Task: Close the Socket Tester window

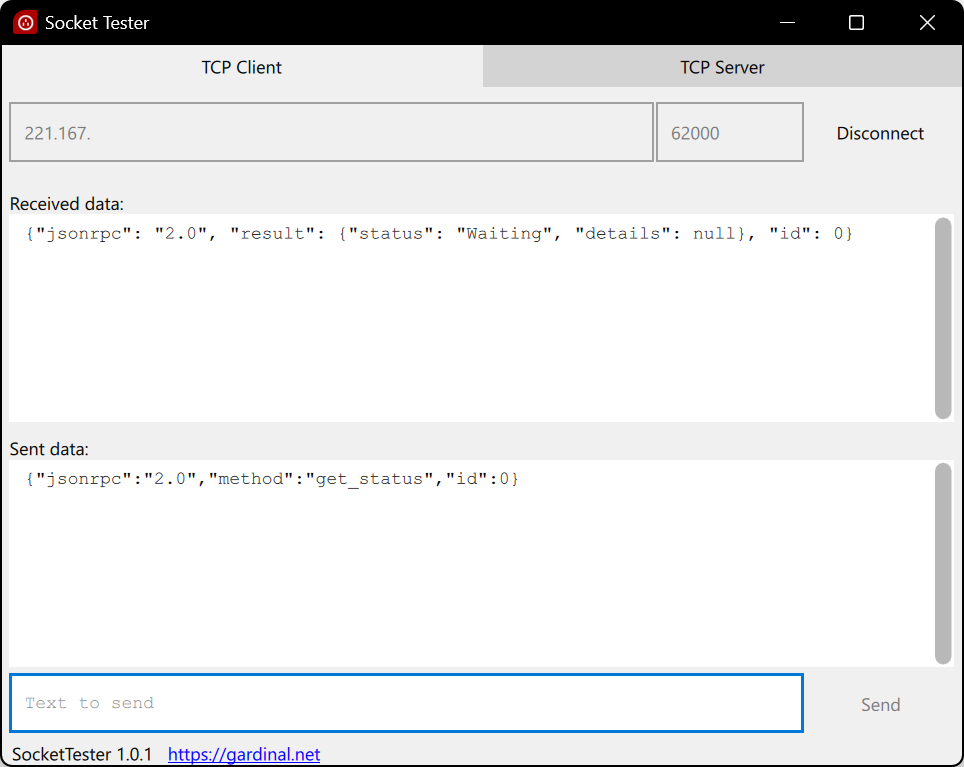Action: [x=926, y=22]
